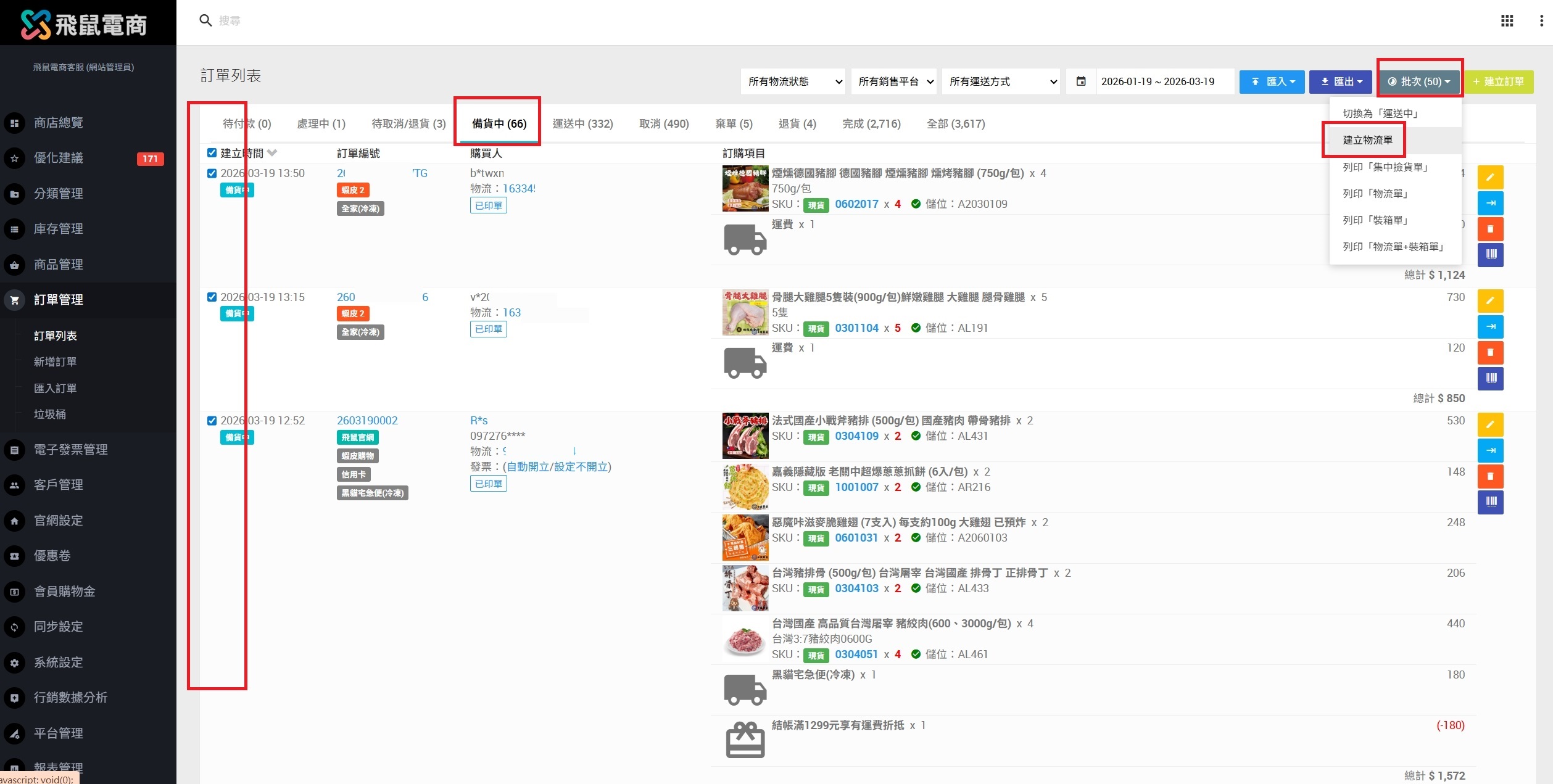1553x784 pixels.
Task: Click the 搜尋 search field
Action: click(230, 21)
